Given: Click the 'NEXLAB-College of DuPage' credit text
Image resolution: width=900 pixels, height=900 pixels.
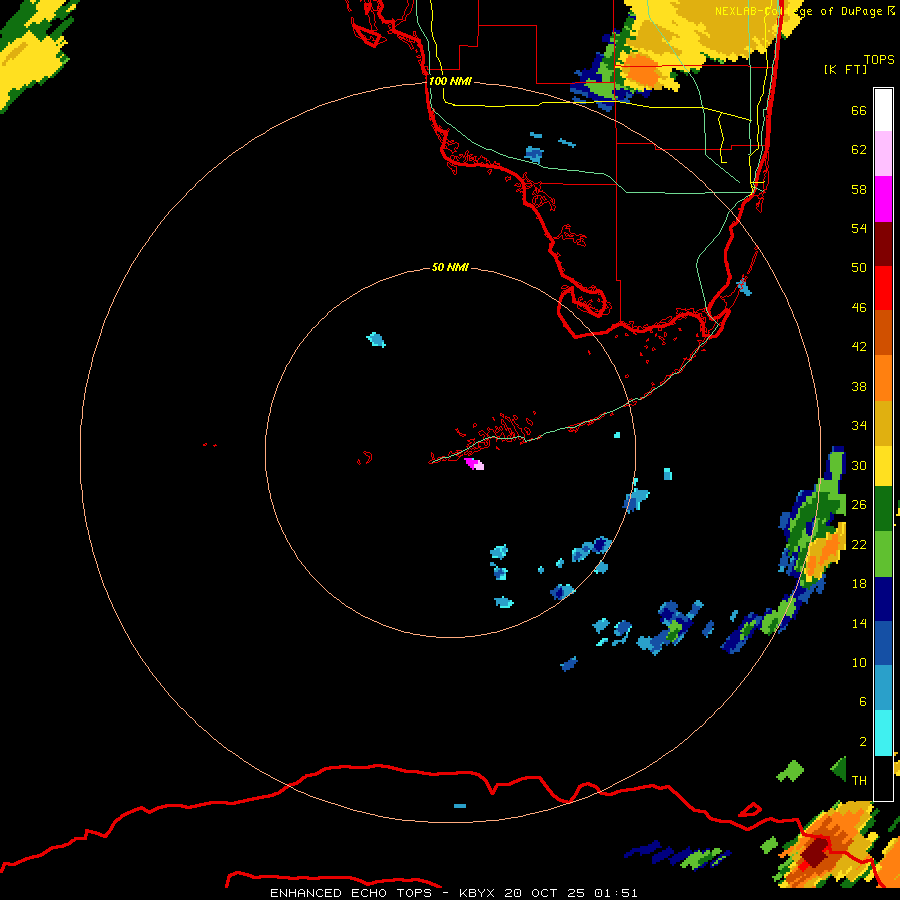Looking at the screenshot, I should click(x=798, y=11).
